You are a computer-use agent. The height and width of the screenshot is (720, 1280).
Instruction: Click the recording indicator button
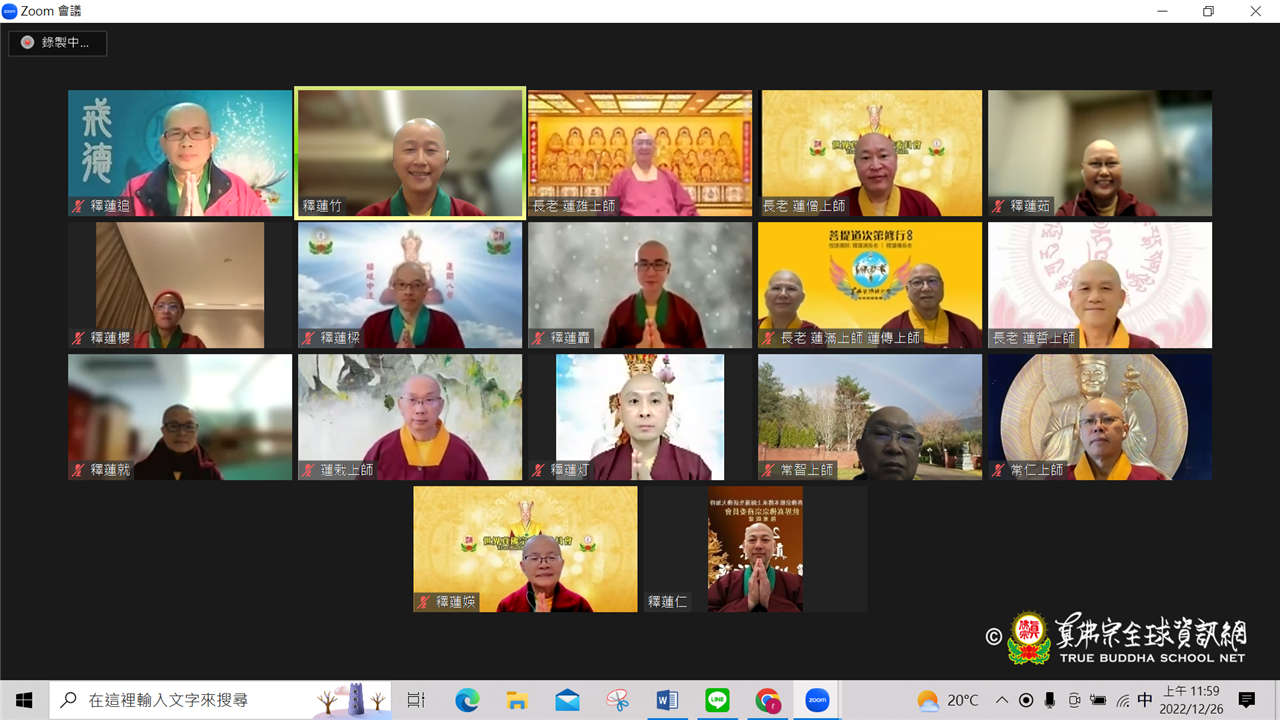[x=57, y=43]
